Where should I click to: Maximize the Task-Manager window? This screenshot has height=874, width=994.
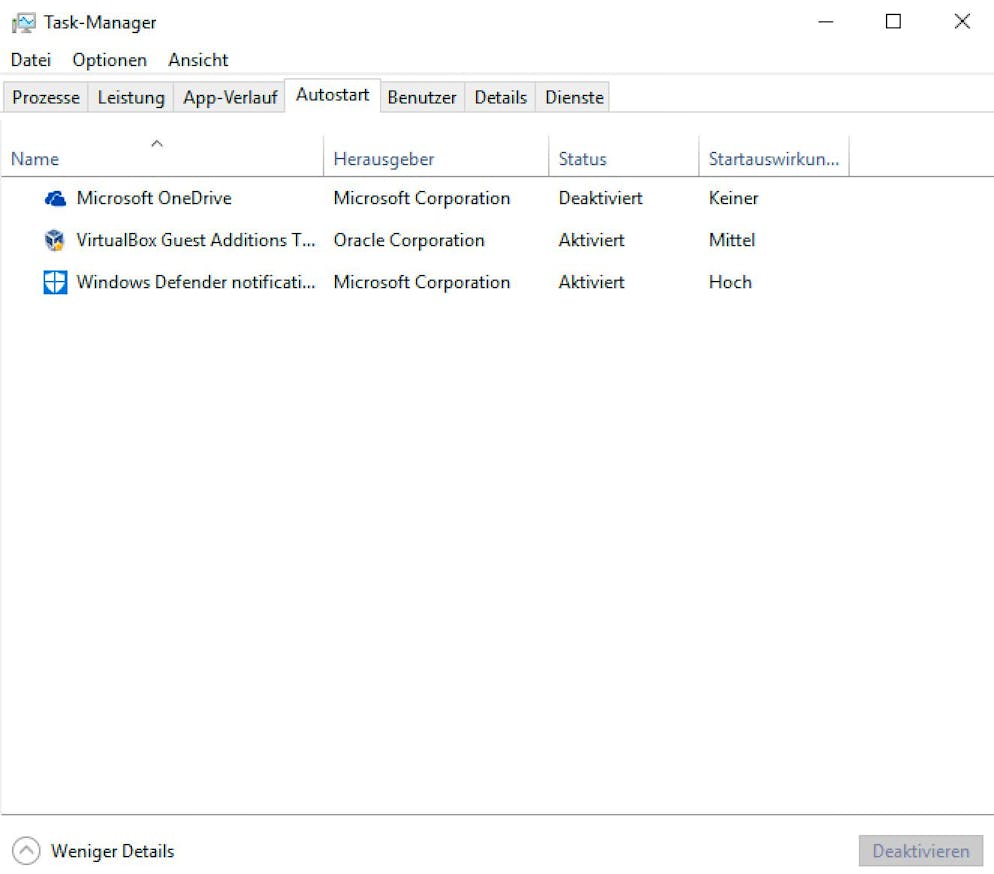[893, 22]
